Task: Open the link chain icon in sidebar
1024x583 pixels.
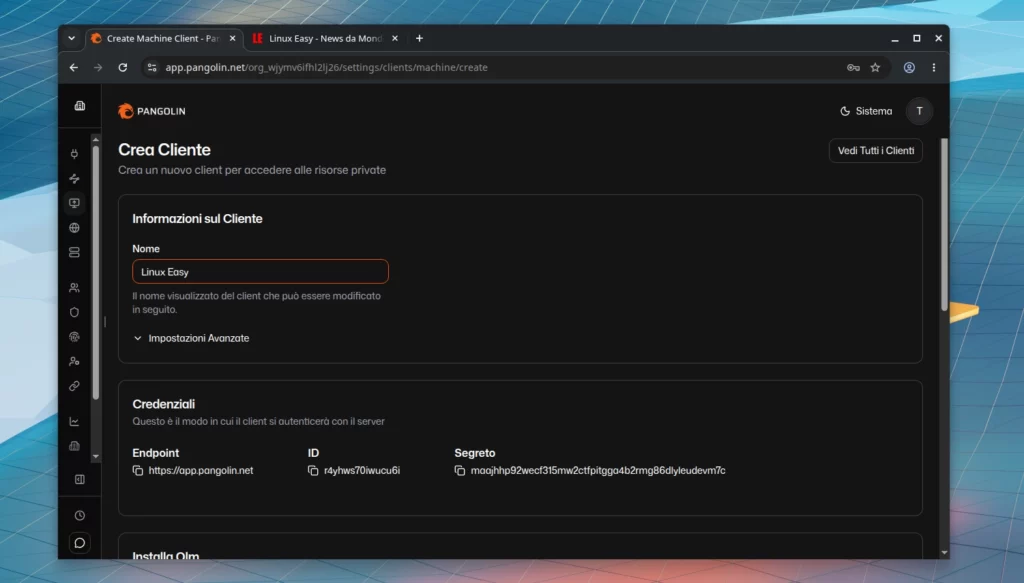Action: [74, 386]
